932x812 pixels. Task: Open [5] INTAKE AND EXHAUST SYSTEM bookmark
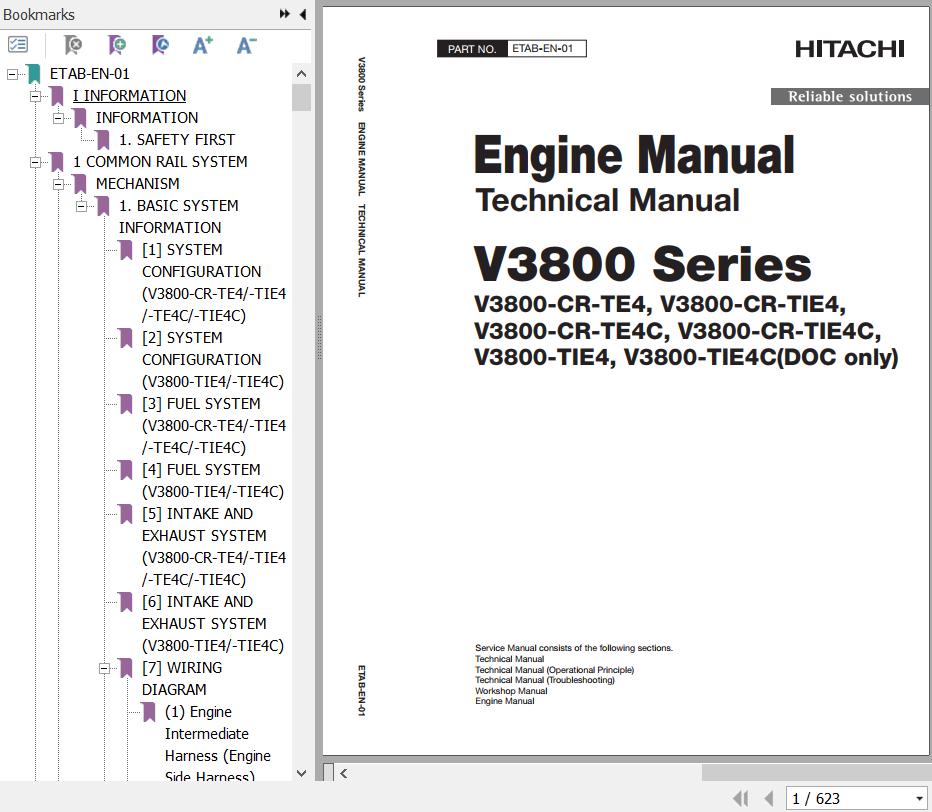tap(214, 546)
